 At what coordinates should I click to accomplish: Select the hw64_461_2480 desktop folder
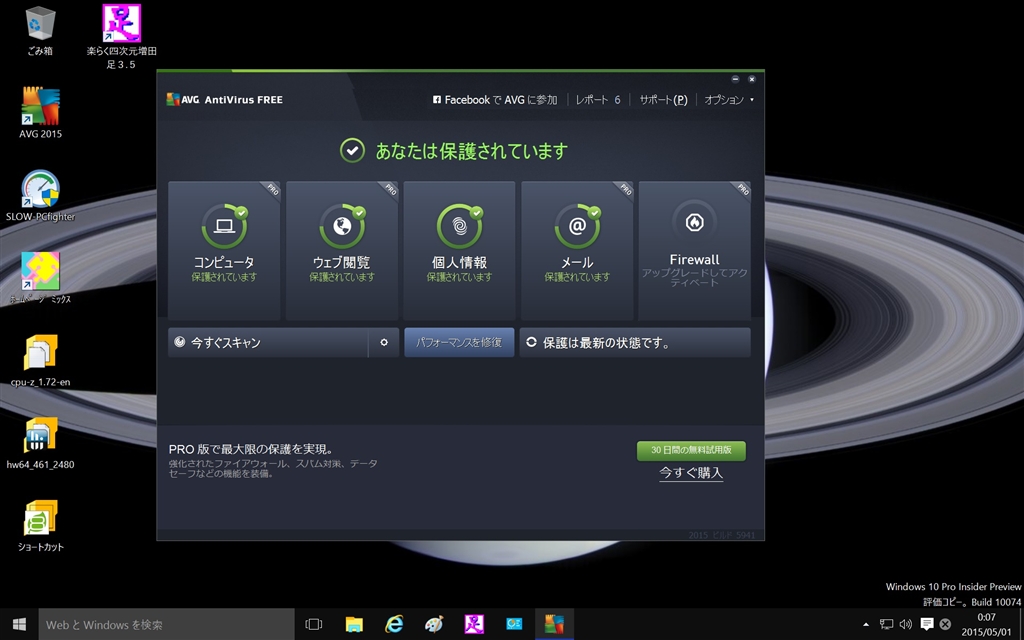point(40,443)
